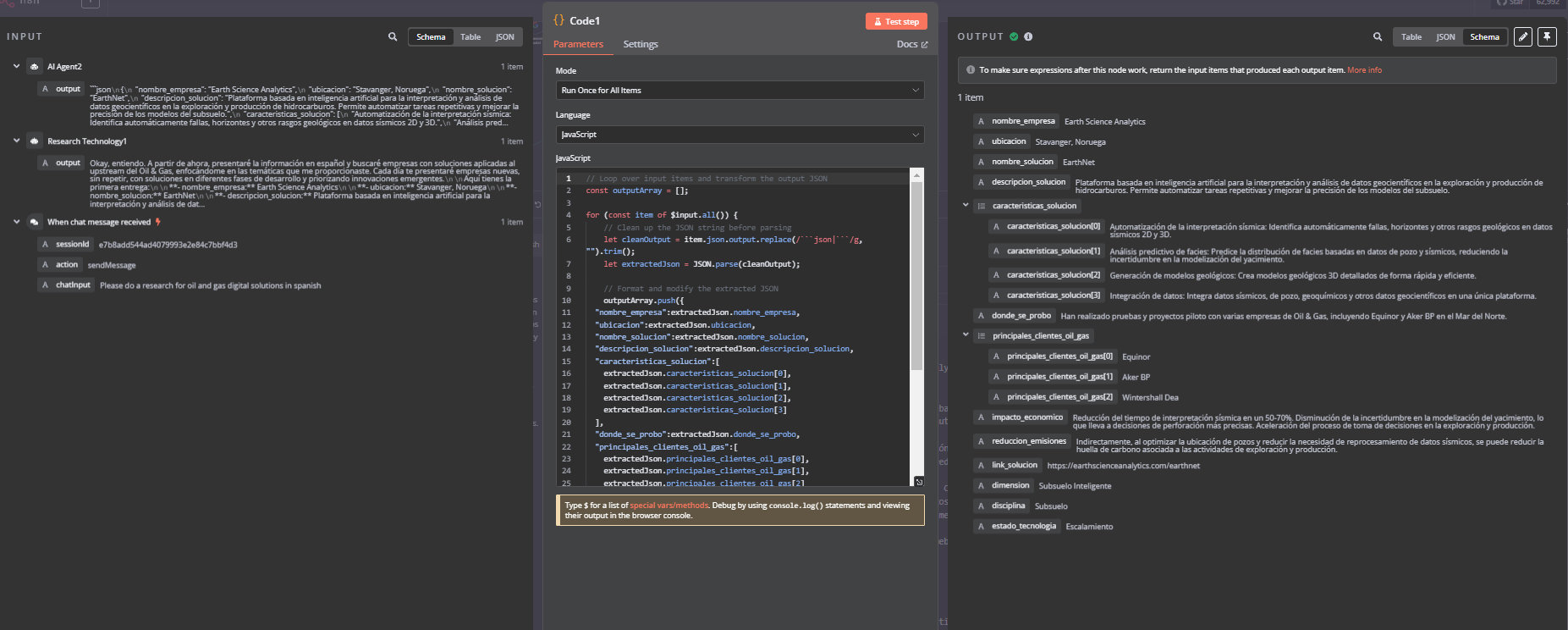Select the action field pill
Image resolution: width=1568 pixels, height=630 pixels.
[59, 264]
